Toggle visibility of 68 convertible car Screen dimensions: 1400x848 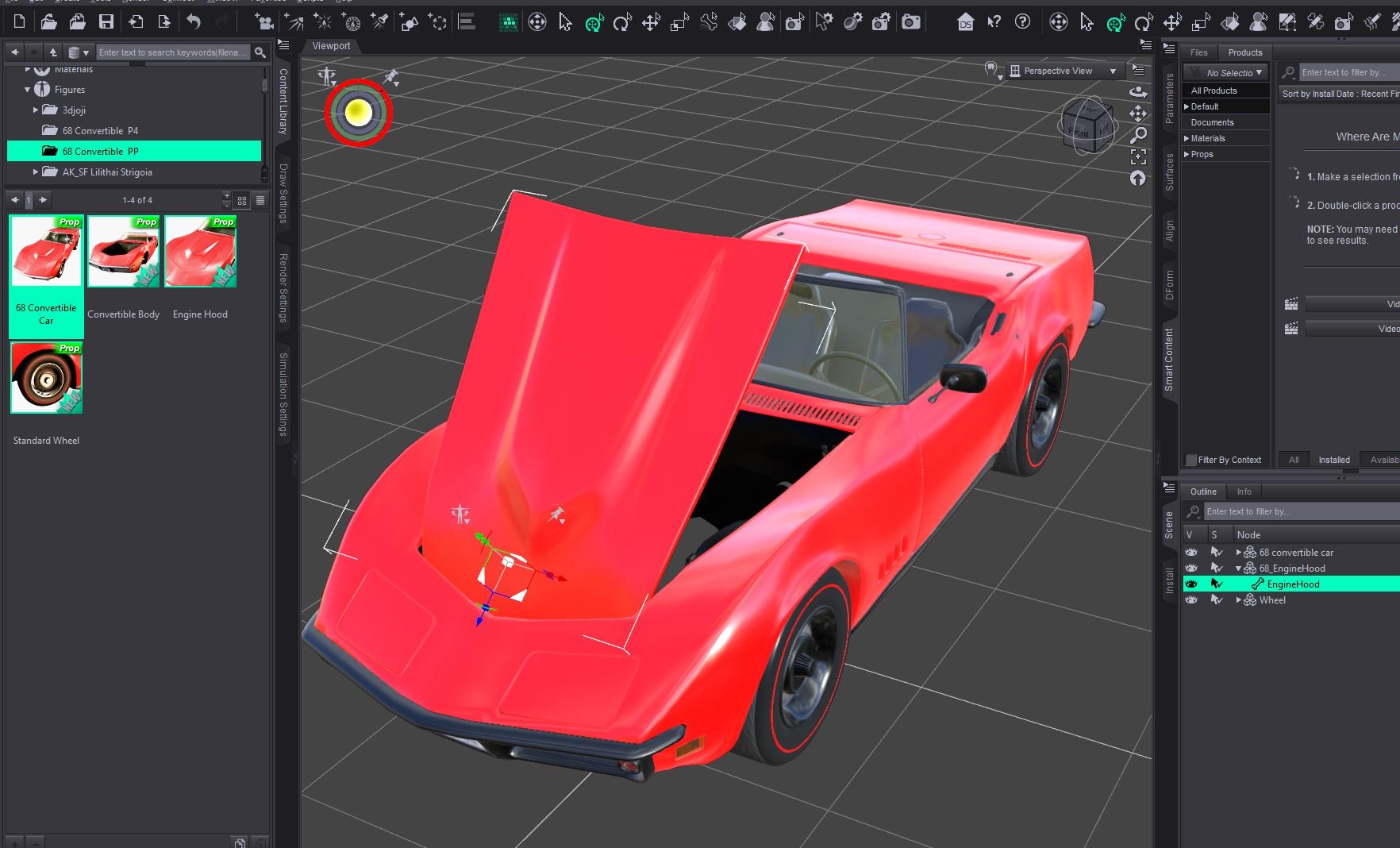[1191, 553]
